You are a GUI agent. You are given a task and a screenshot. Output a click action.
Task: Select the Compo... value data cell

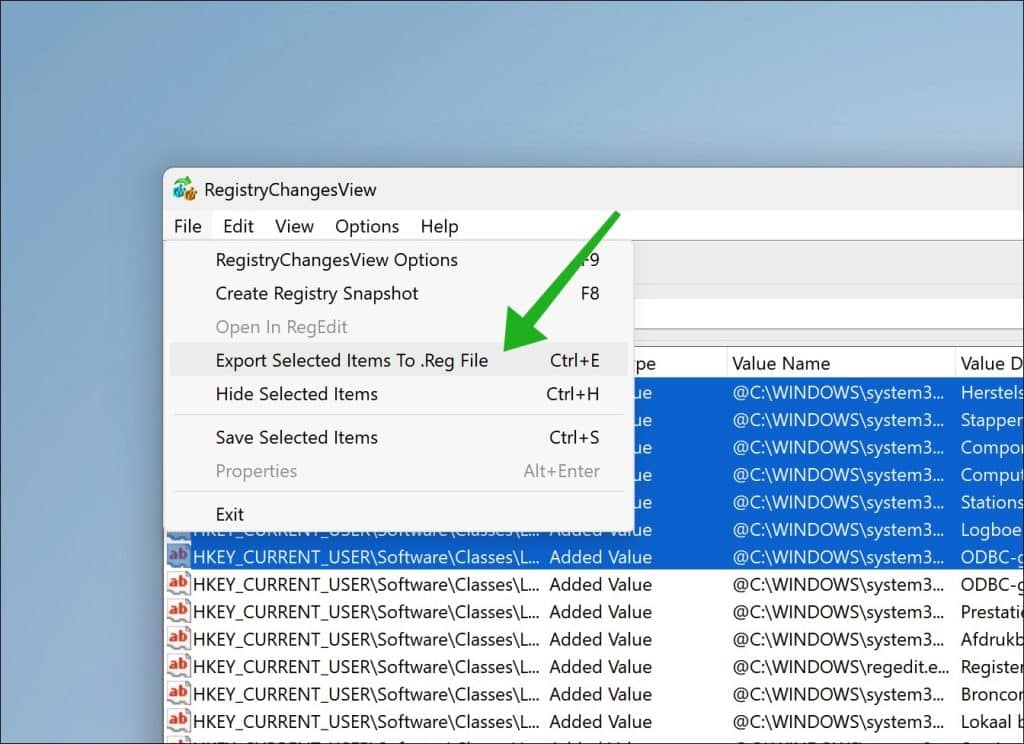click(991, 447)
